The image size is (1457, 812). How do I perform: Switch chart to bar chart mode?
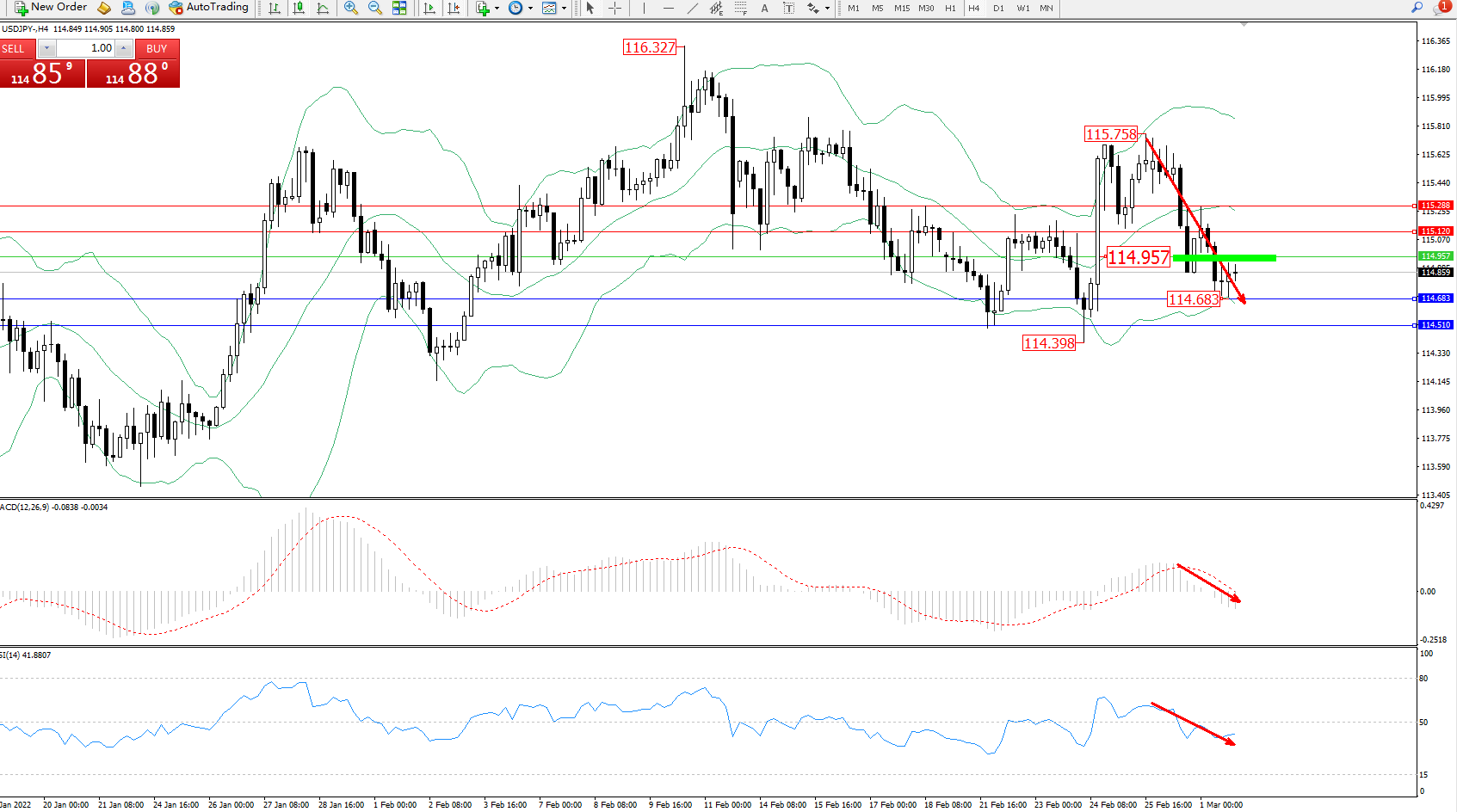pyautogui.click(x=274, y=8)
